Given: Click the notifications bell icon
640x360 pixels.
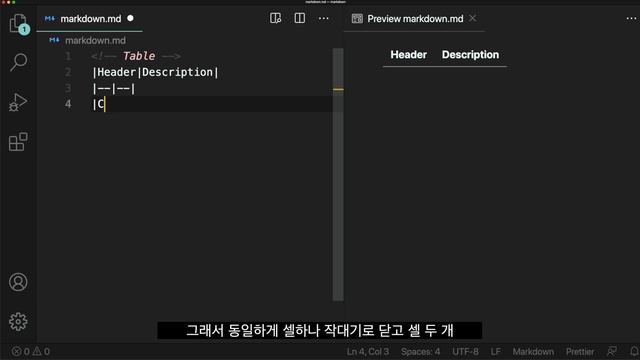Looking at the screenshot, I should click(x=634, y=351).
